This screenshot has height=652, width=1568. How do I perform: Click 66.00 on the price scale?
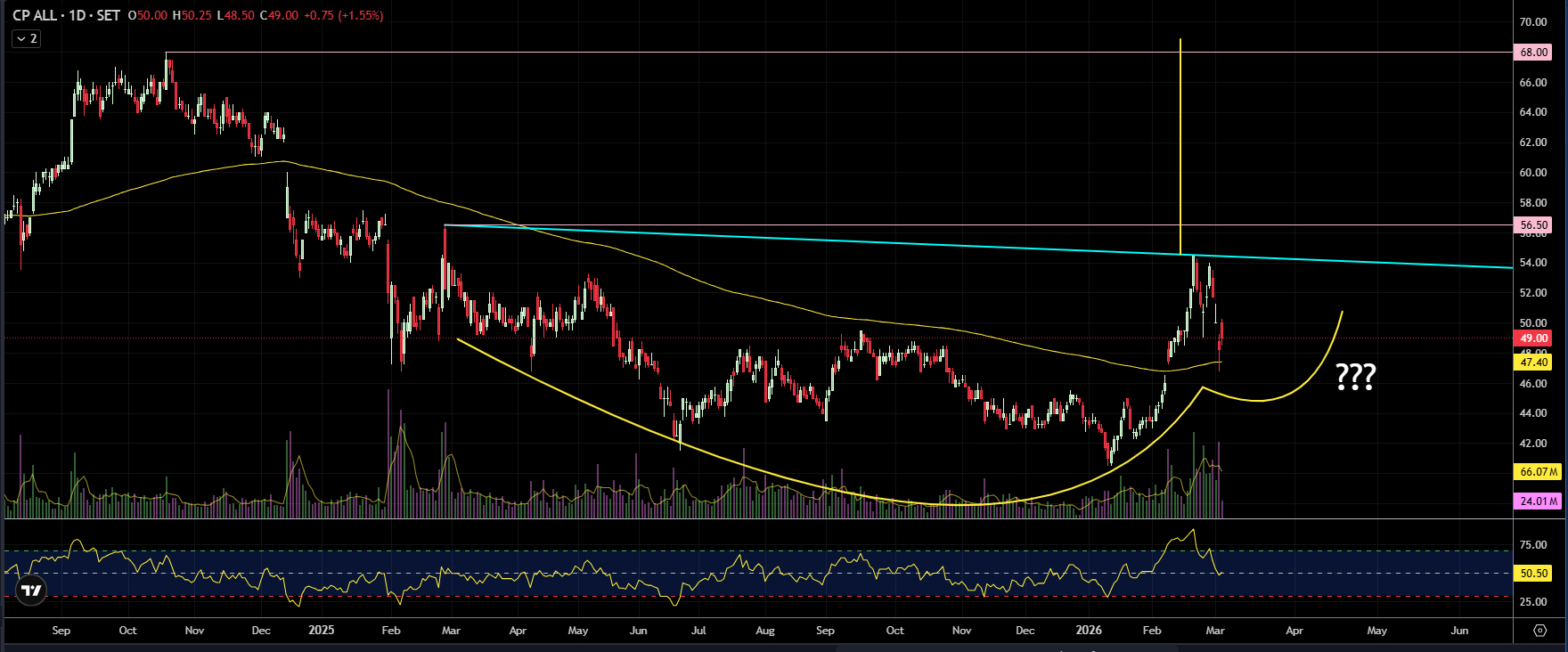point(1533,83)
